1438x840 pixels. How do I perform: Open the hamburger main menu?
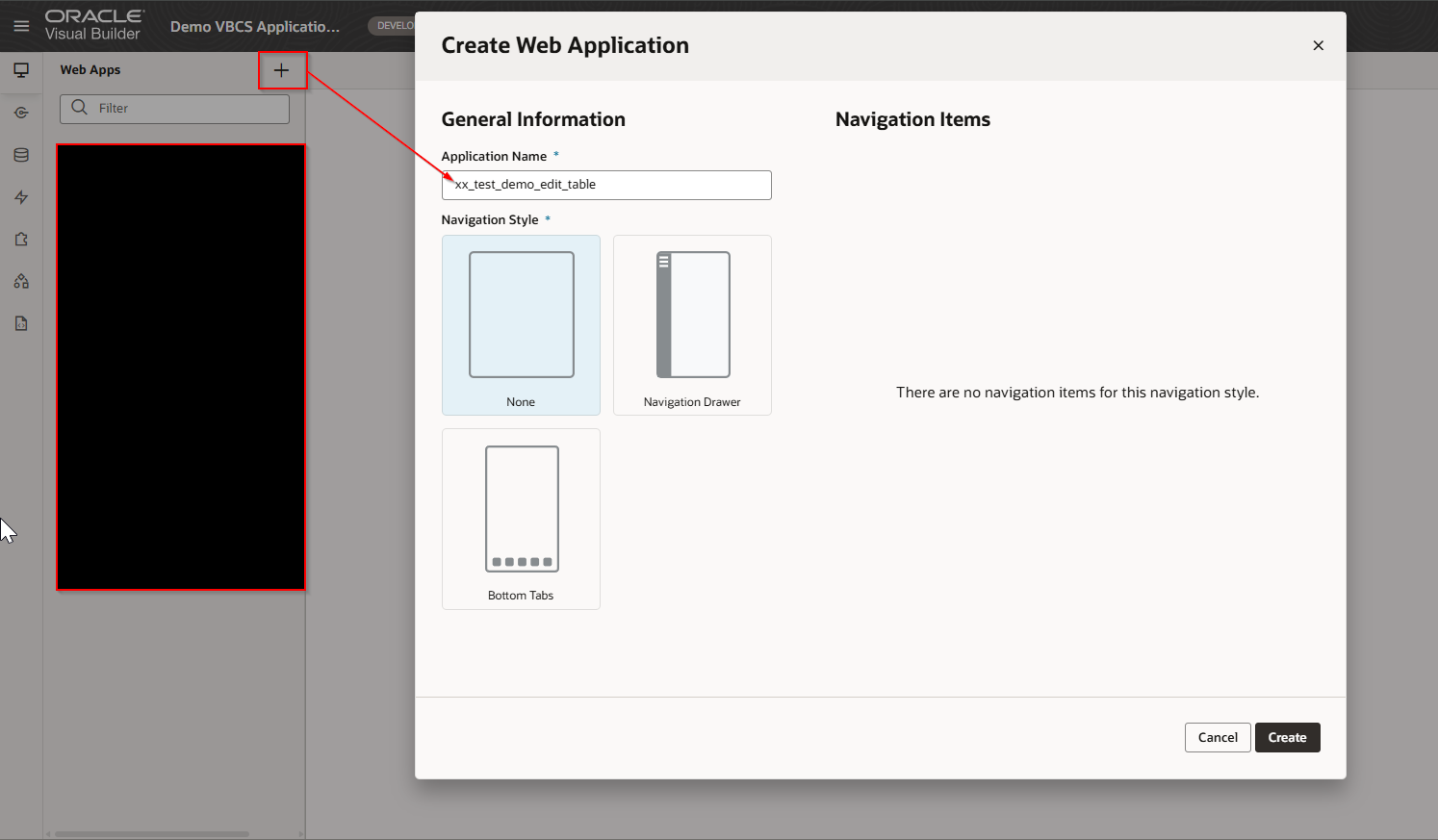21,26
